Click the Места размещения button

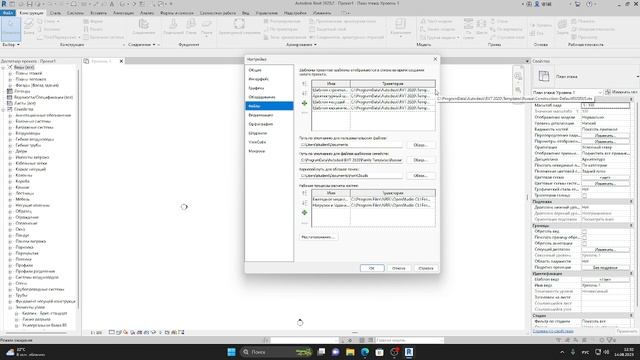(318, 237)
